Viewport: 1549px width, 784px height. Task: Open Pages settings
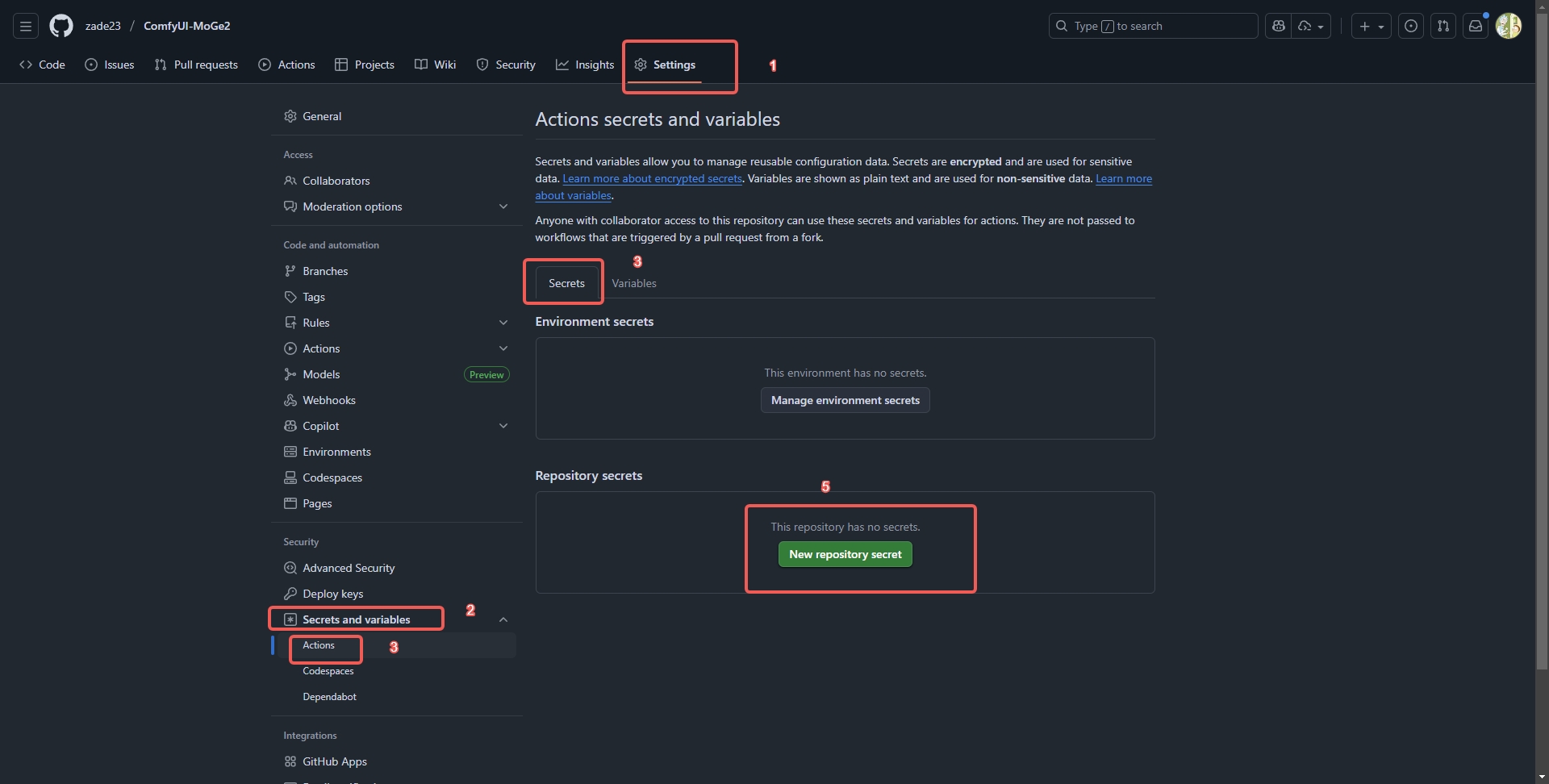[397, 503]
